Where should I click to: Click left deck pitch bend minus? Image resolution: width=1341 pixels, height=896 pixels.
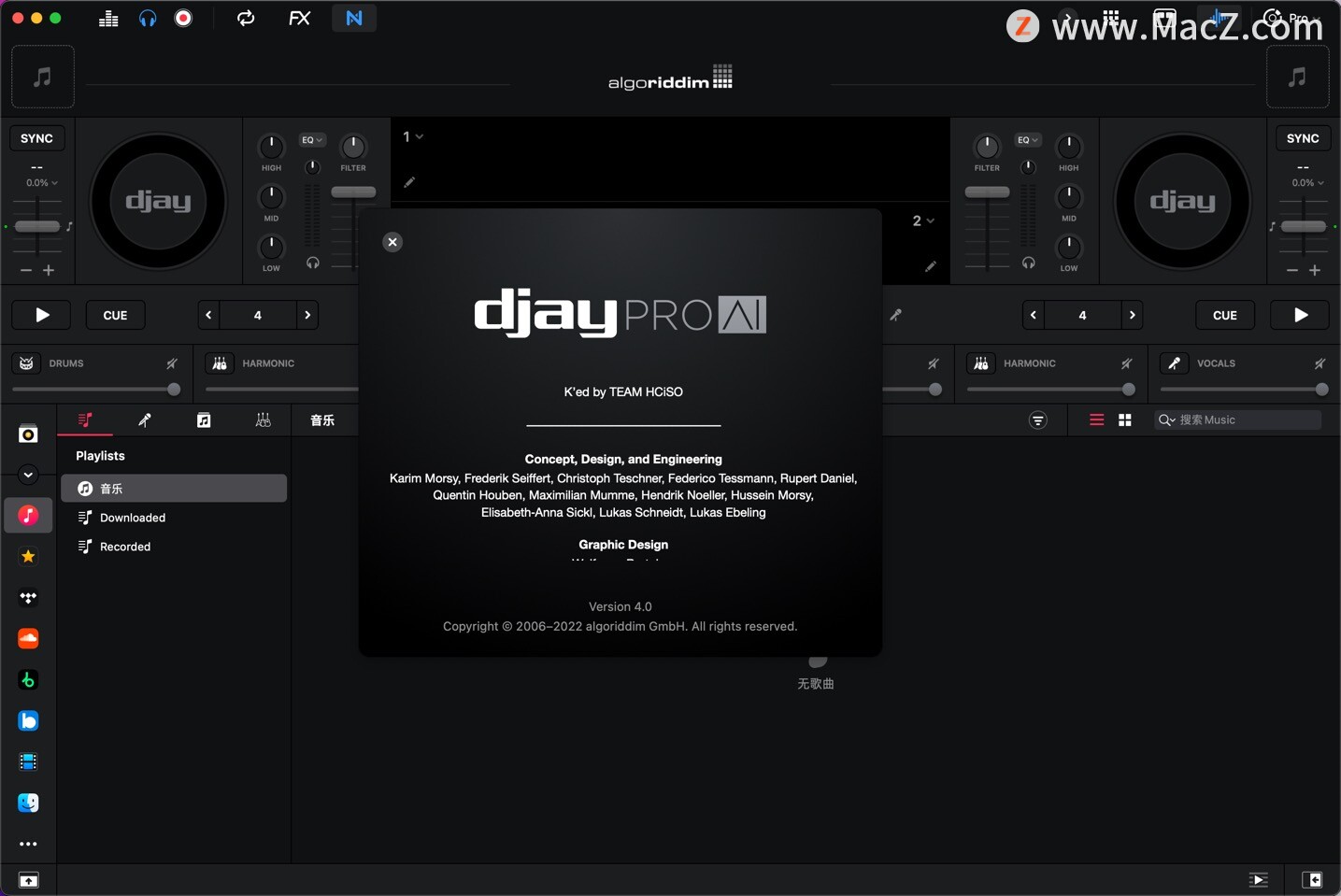pyautogui.click(x=26, y=270)
